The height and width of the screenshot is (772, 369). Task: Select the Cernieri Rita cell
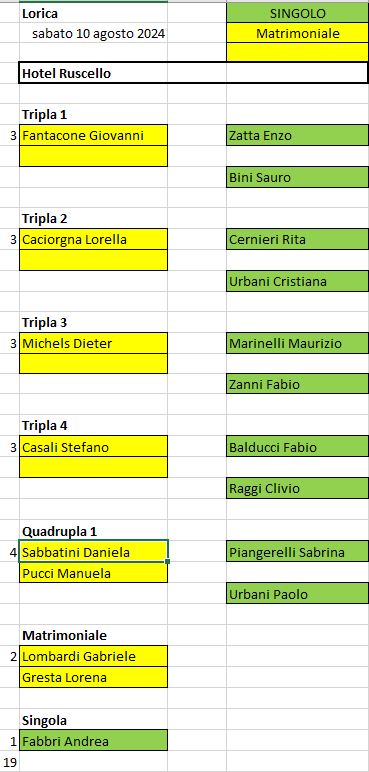point(298,239)
